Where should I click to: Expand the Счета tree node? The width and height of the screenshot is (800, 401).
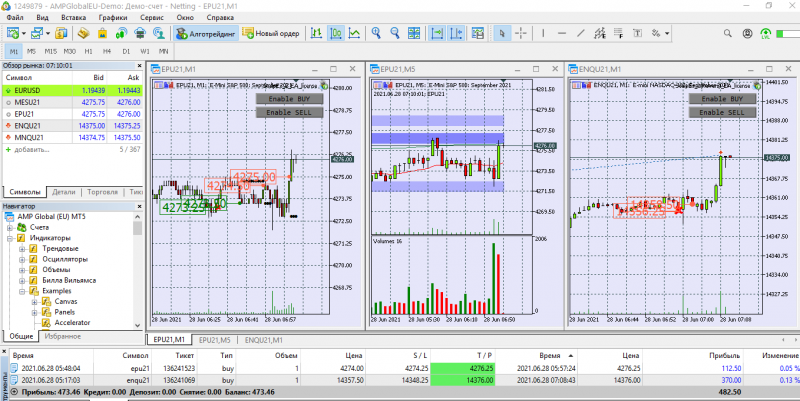click(10, 228)
